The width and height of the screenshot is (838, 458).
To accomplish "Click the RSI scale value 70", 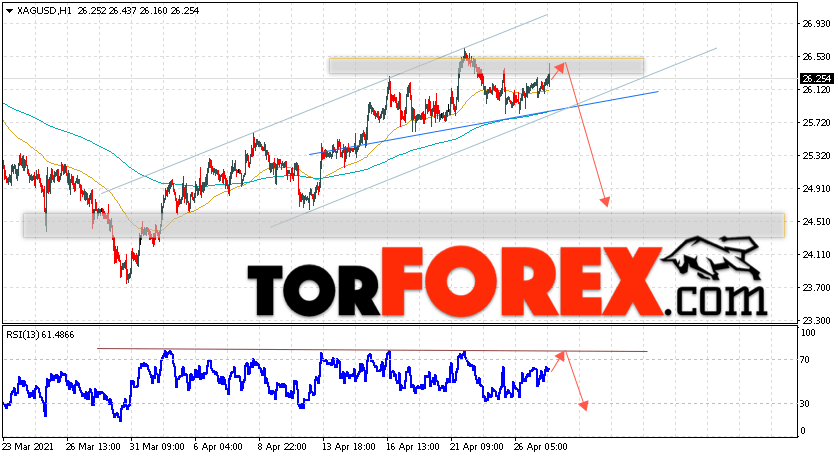I will pos(805,360).
